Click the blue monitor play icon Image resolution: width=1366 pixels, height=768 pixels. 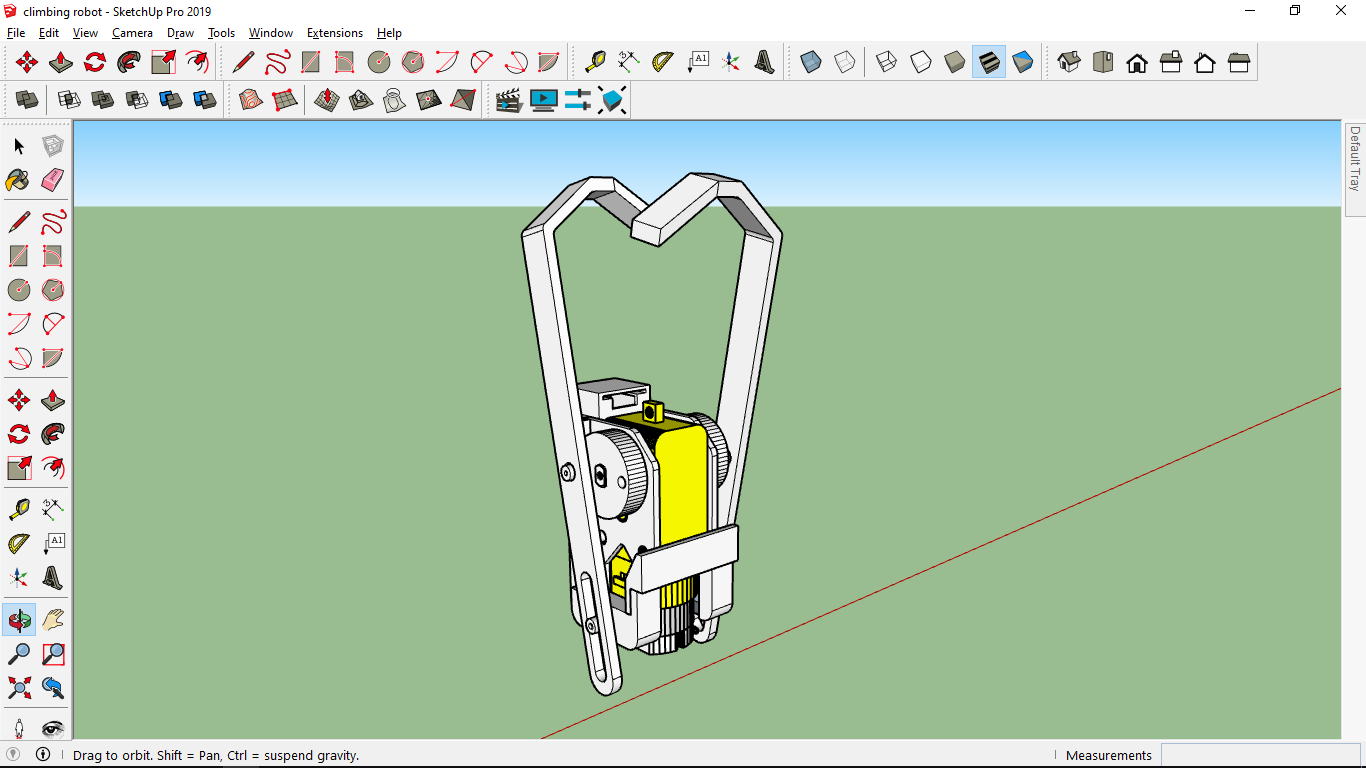point(544,100)
